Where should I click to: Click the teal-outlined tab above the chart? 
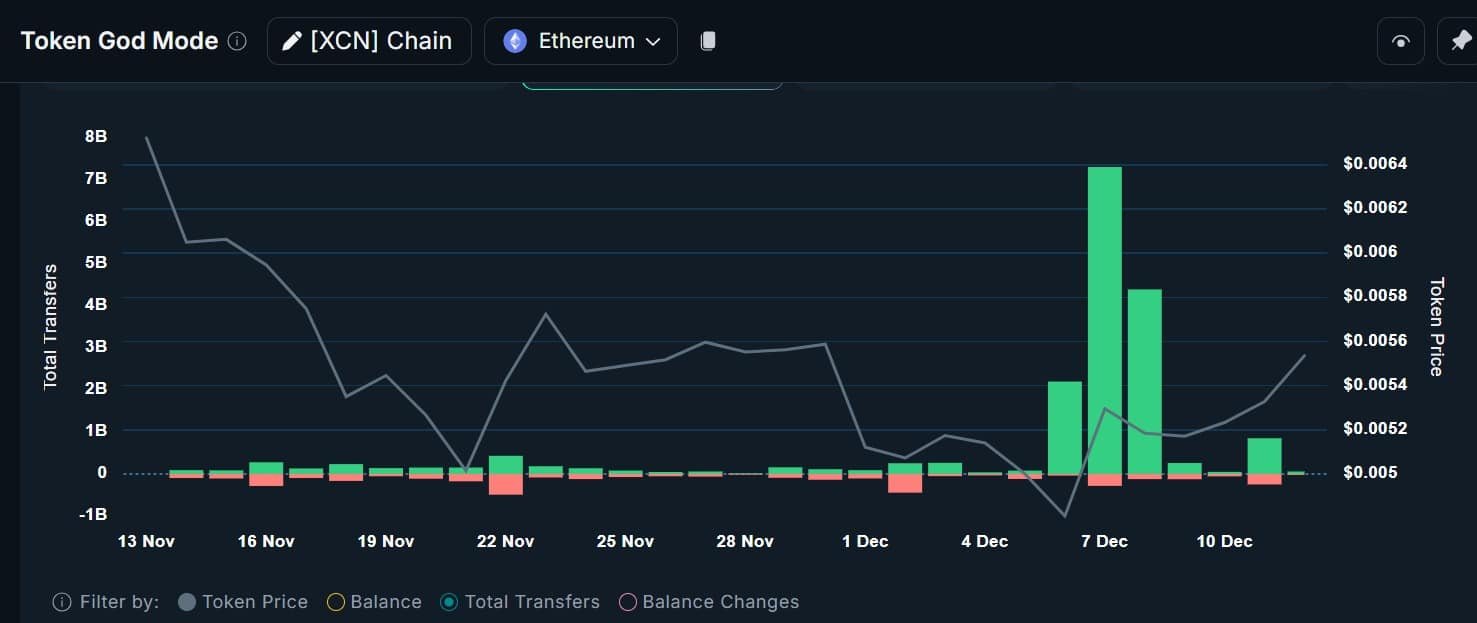coord(652,86)
